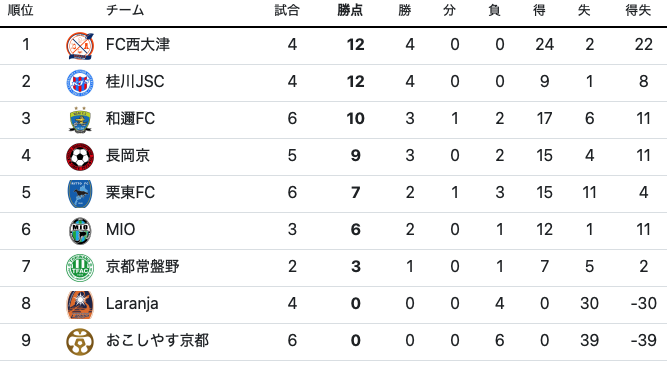Click the Laranja orange team crest

click(x=80, y=305)
